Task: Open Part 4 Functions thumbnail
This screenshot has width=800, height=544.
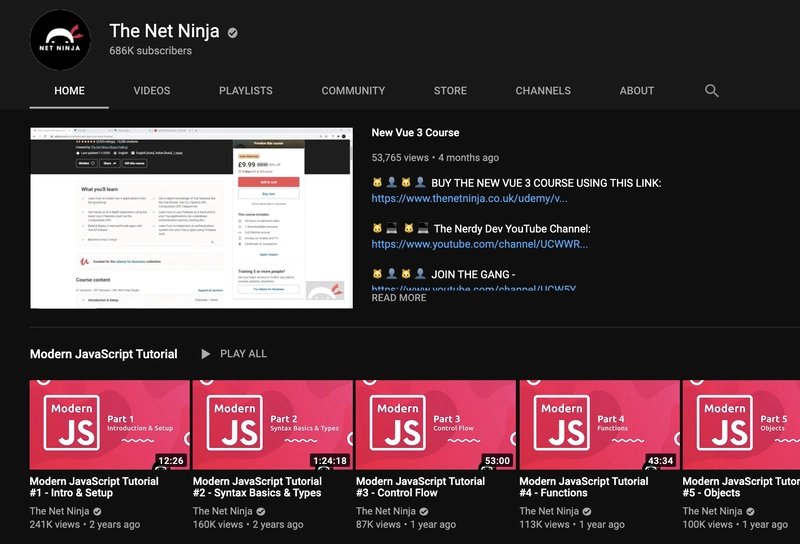Action: click(x=599, y=425)
